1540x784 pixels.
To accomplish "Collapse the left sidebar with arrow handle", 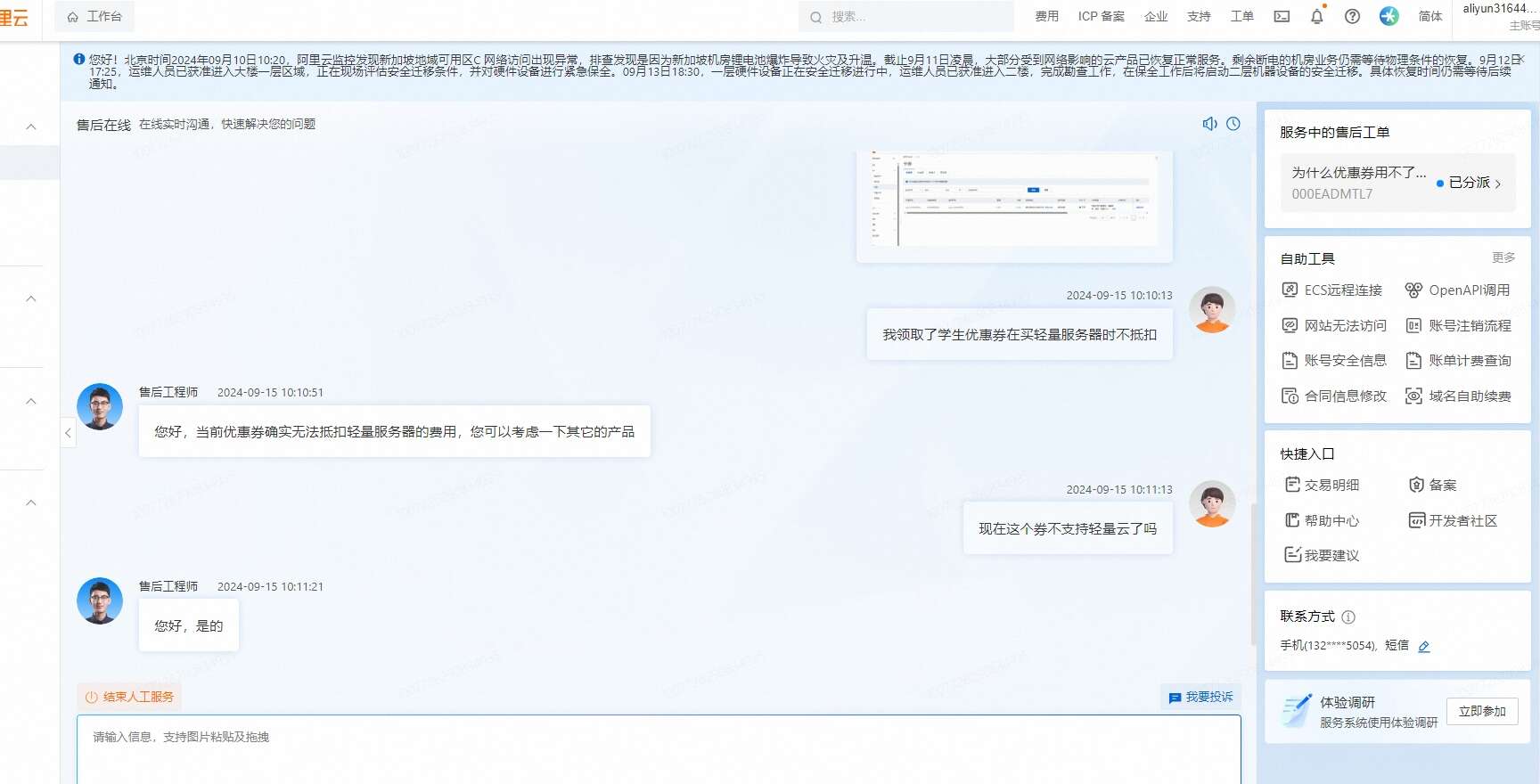I will 68,433.
